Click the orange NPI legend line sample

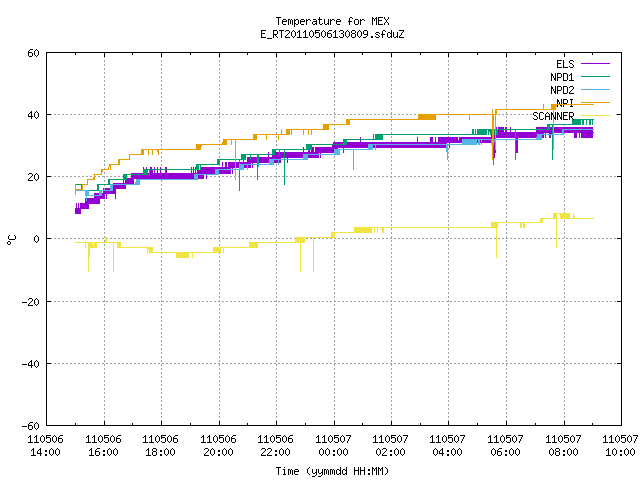point(595,102)
